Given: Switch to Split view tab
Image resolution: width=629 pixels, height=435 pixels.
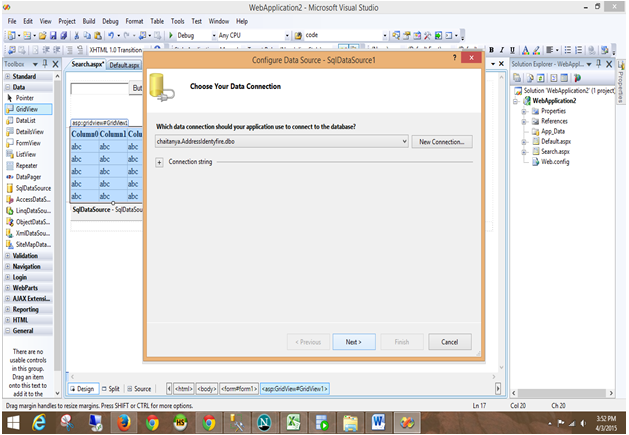Looking at the screenshot, I should tap(111, 388).
